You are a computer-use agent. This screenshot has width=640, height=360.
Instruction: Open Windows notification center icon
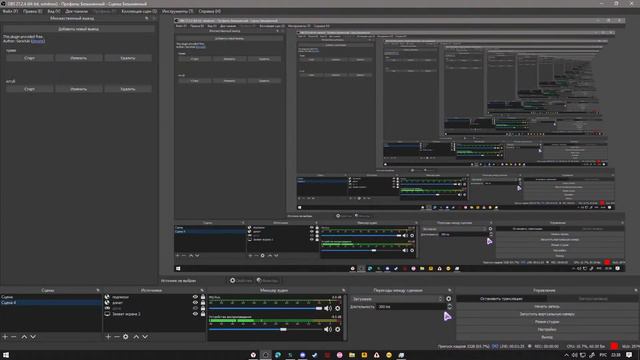(x=629, y=355)
